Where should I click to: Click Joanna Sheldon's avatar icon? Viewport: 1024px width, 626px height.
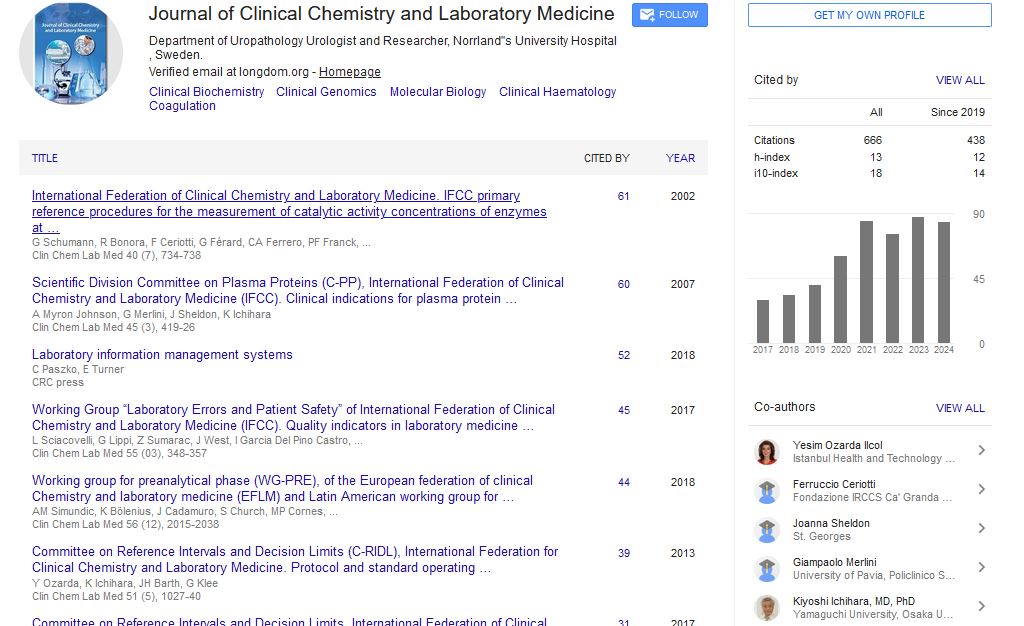(x=767, y=530)
